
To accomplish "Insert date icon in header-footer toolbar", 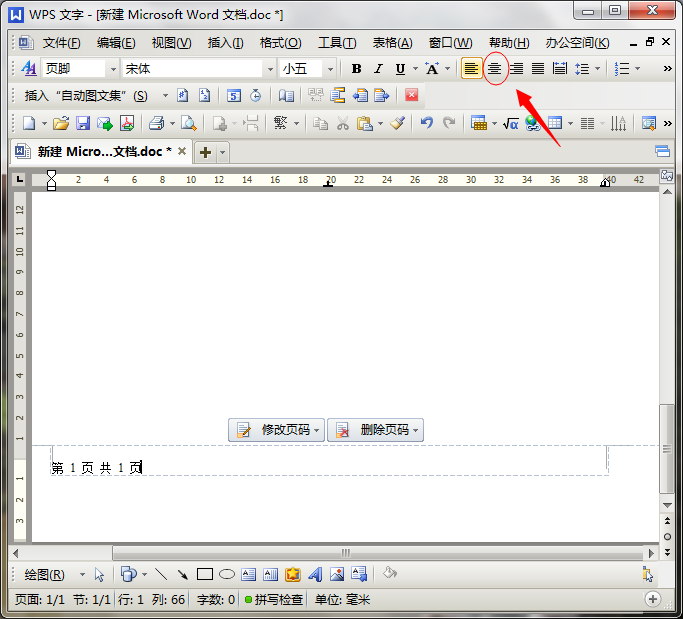I will coord(234,95).
